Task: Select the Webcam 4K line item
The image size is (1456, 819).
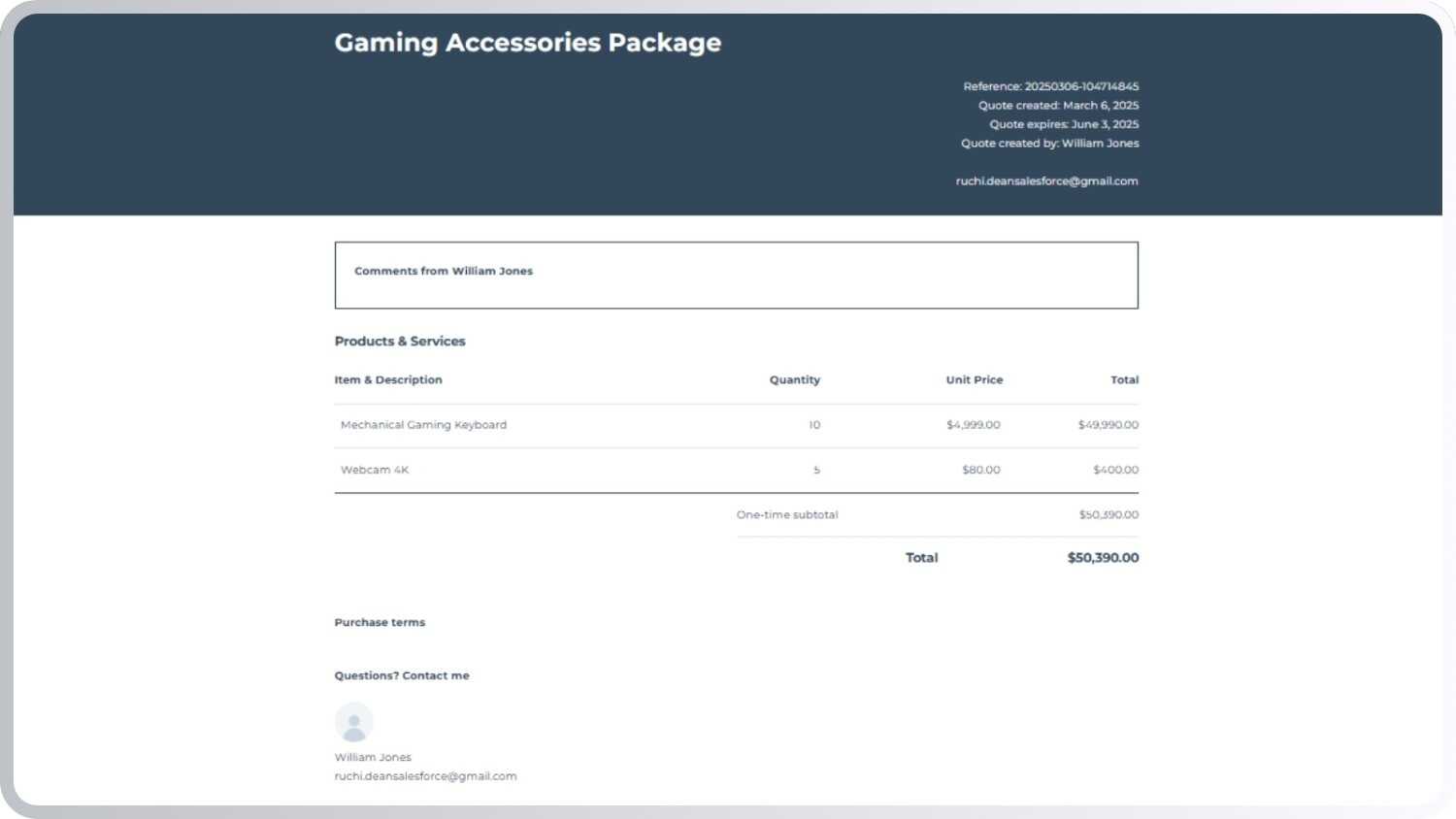Action: click(x=375, y=471)
